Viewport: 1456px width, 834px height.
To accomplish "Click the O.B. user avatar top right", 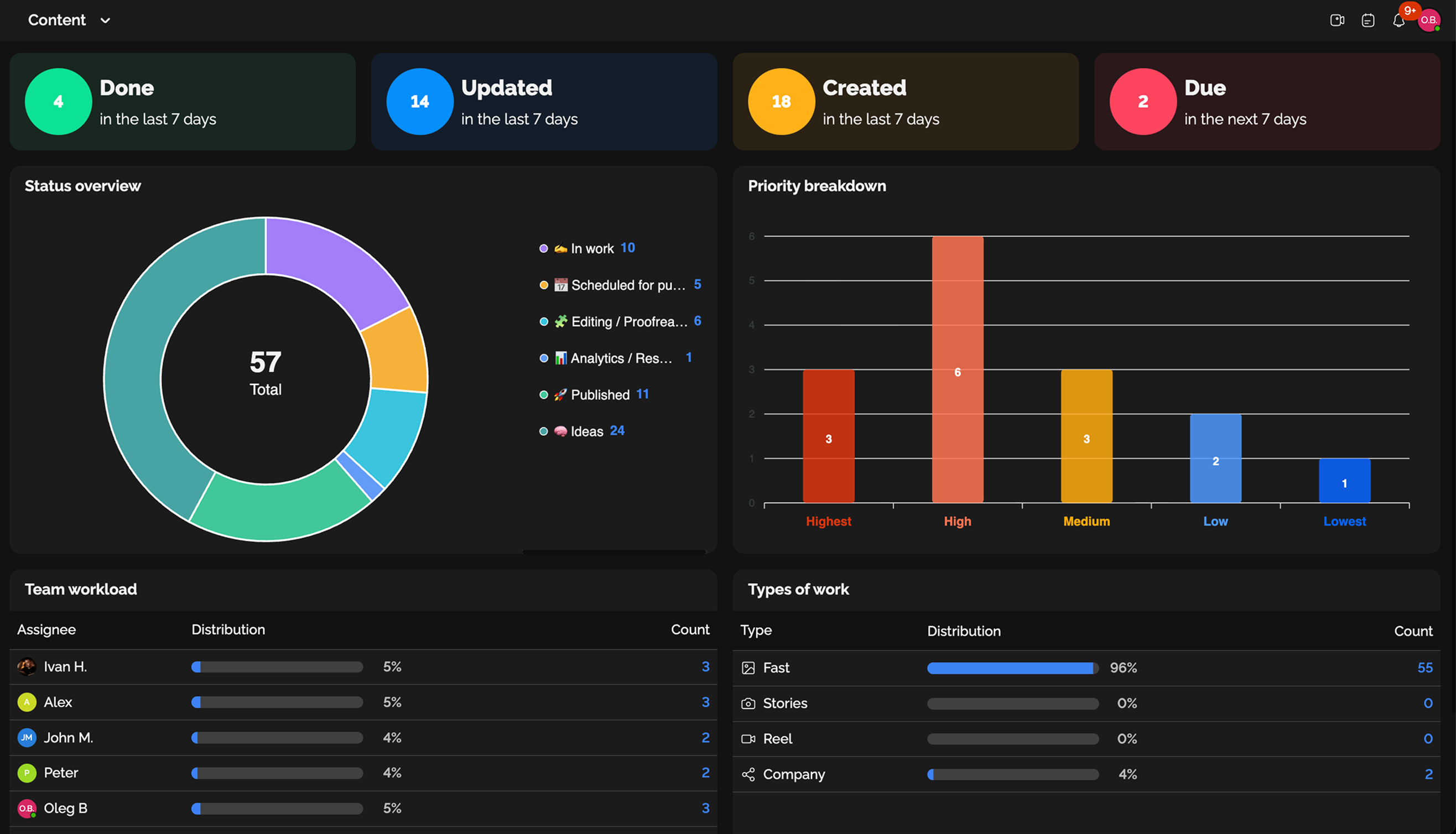I will pos(1428,20).
